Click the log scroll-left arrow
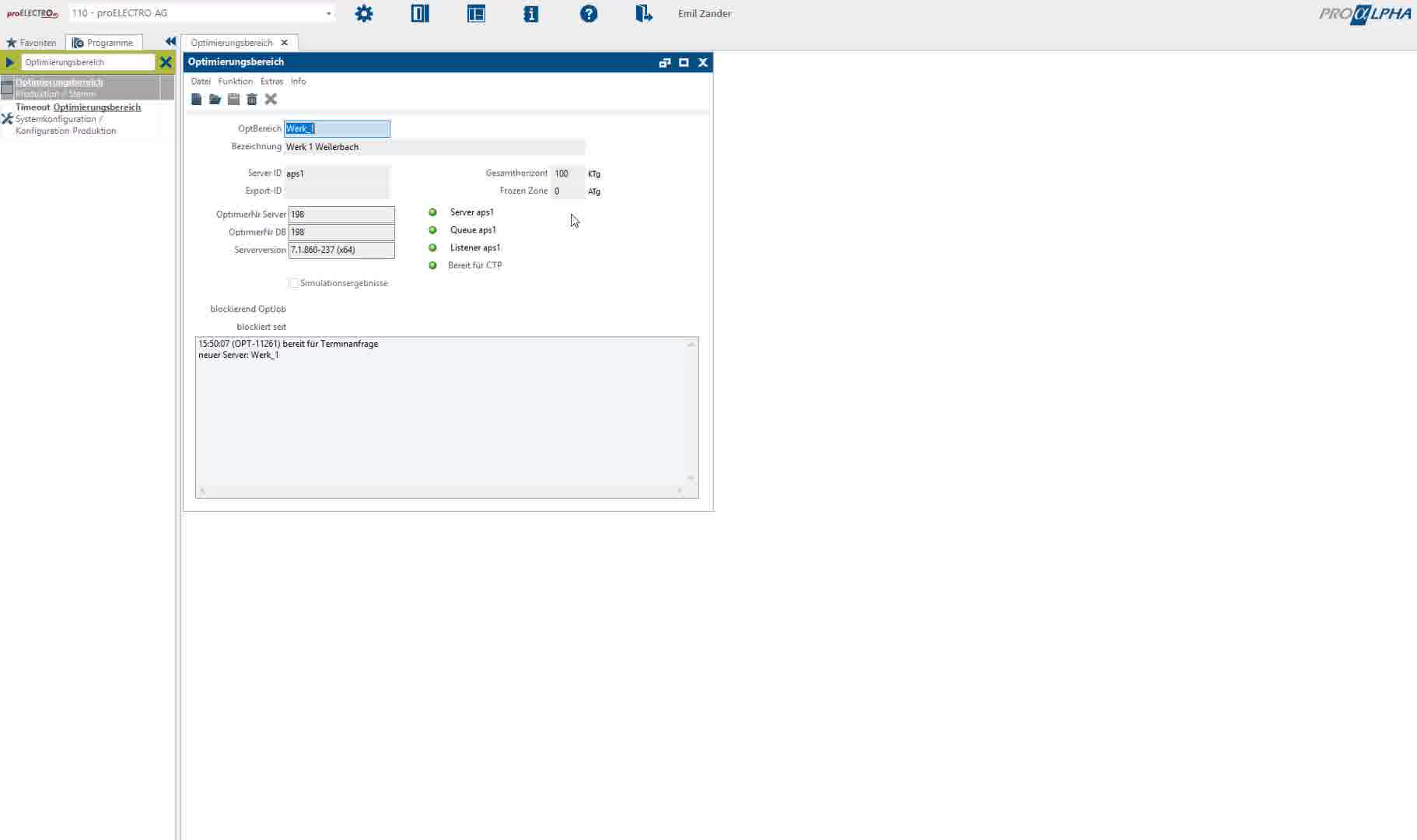The width and height of the screenshot is (1417, 840). (x=202, y=491)
